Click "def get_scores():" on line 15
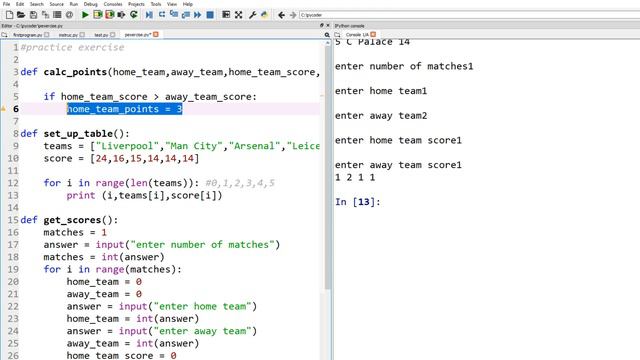This screenshot has height=360, width=640. [69, 220]
